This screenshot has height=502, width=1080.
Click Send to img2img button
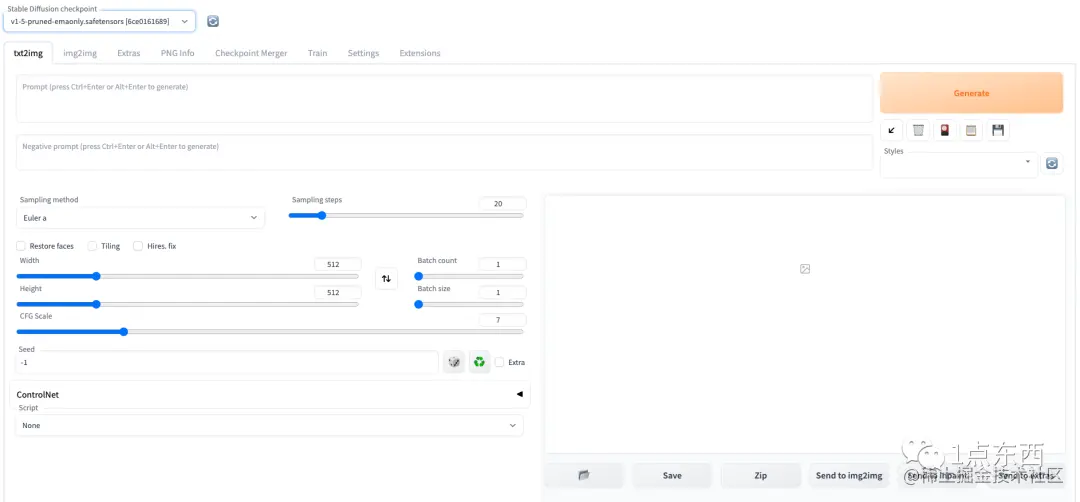pyautogui.click(x=849, y=475)
